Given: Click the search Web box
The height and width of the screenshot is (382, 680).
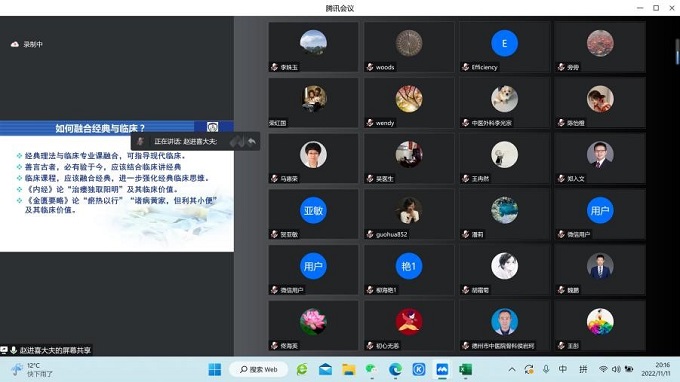Looking at the screenshot, I should coord(259,369).
